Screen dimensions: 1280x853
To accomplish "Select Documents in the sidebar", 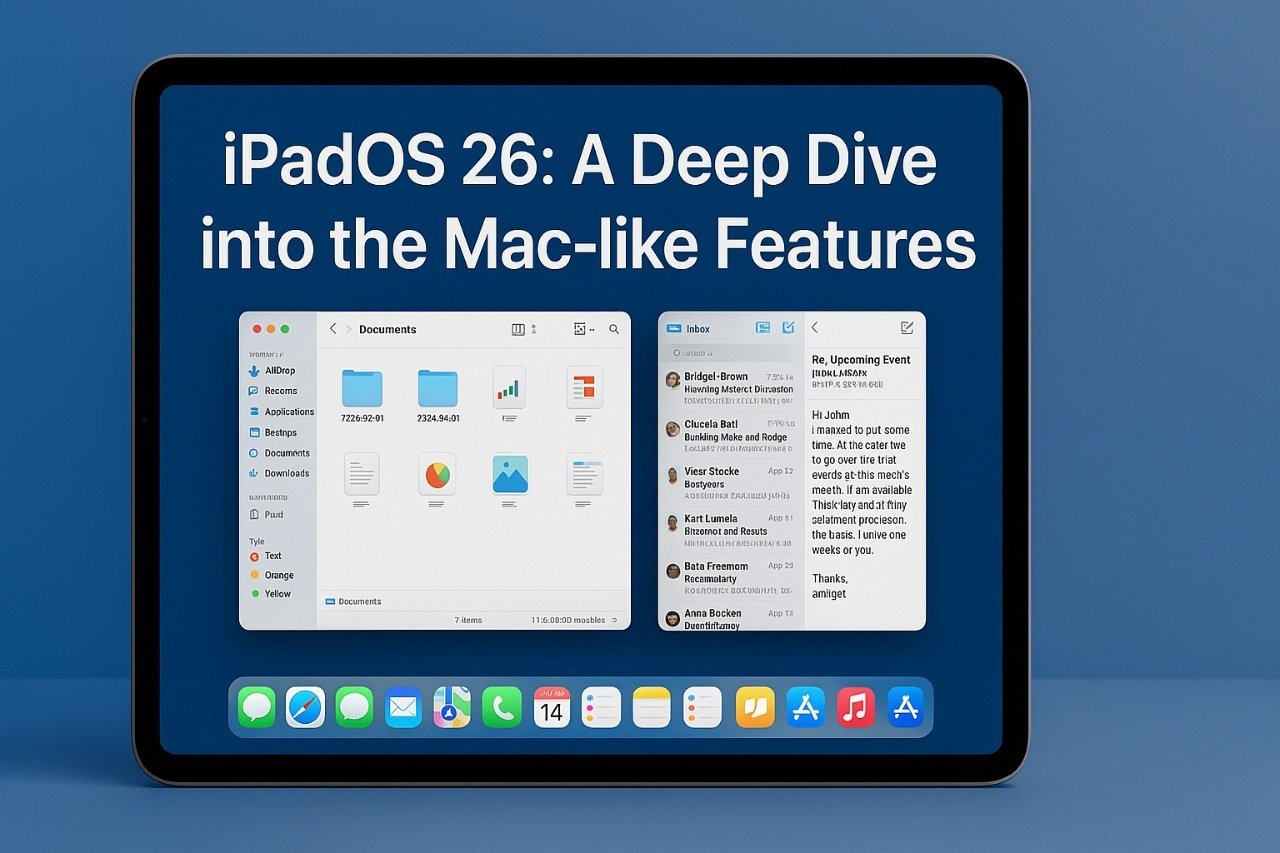I will (279, 453).
